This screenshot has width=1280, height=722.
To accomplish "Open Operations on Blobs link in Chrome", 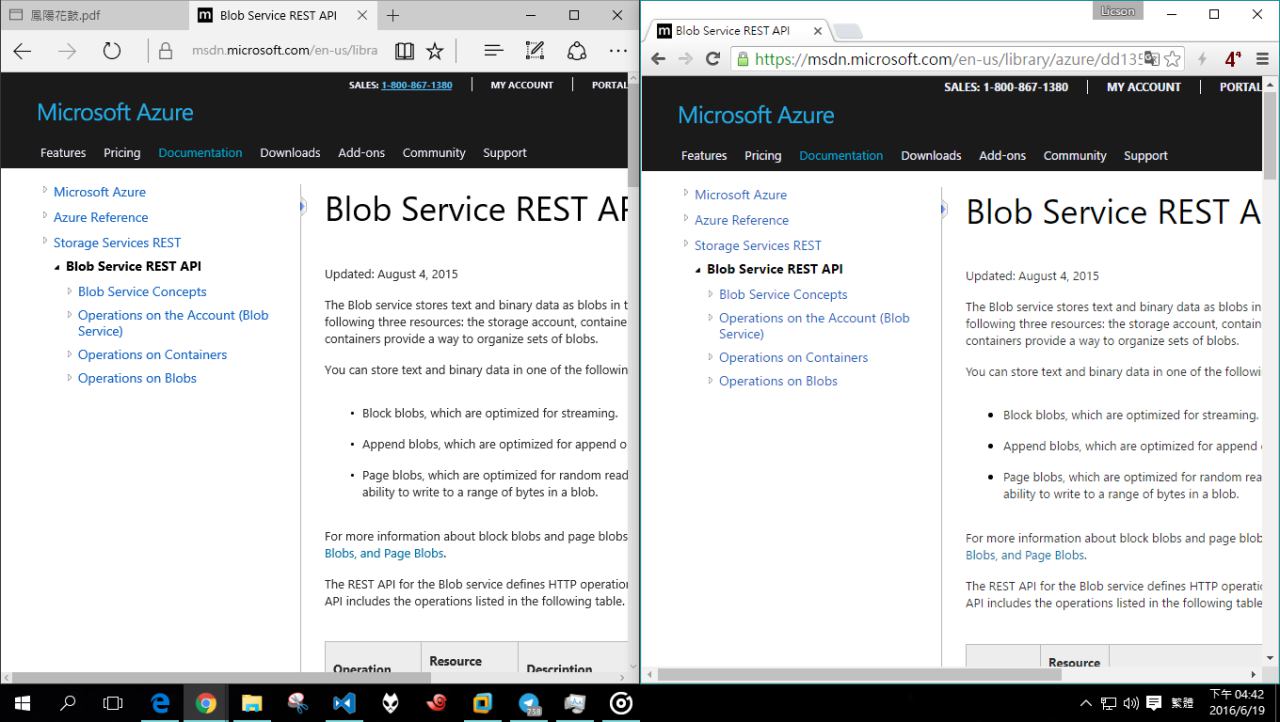I will 777,381.
